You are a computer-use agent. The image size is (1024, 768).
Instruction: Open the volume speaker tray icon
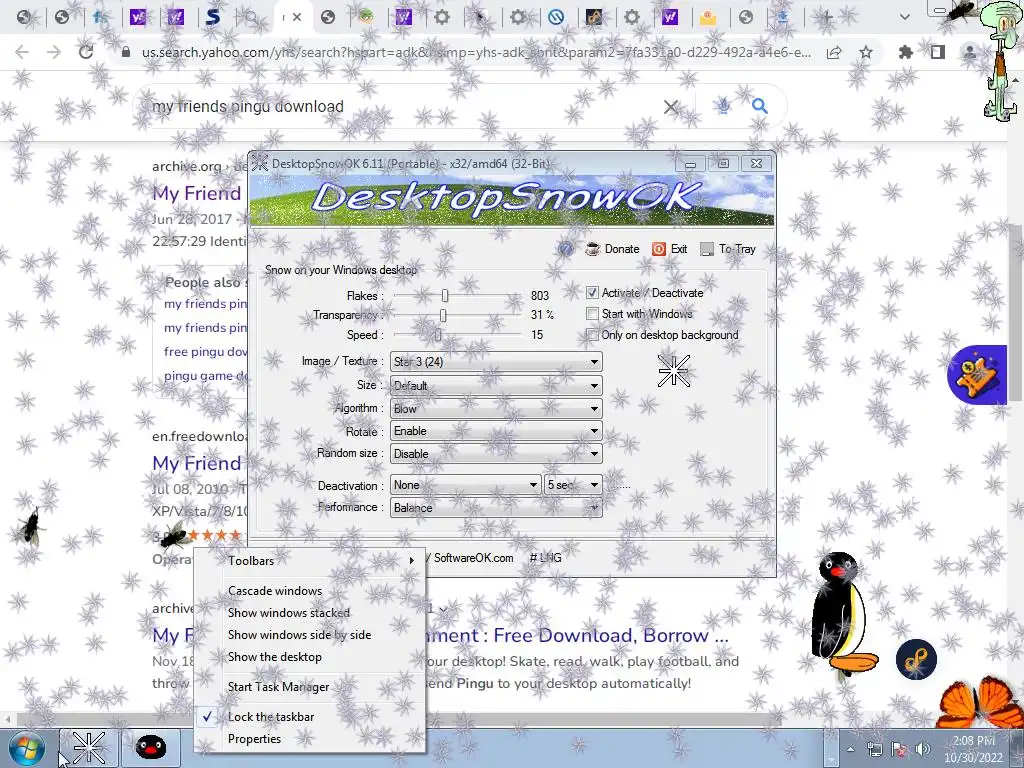[923, 749]
